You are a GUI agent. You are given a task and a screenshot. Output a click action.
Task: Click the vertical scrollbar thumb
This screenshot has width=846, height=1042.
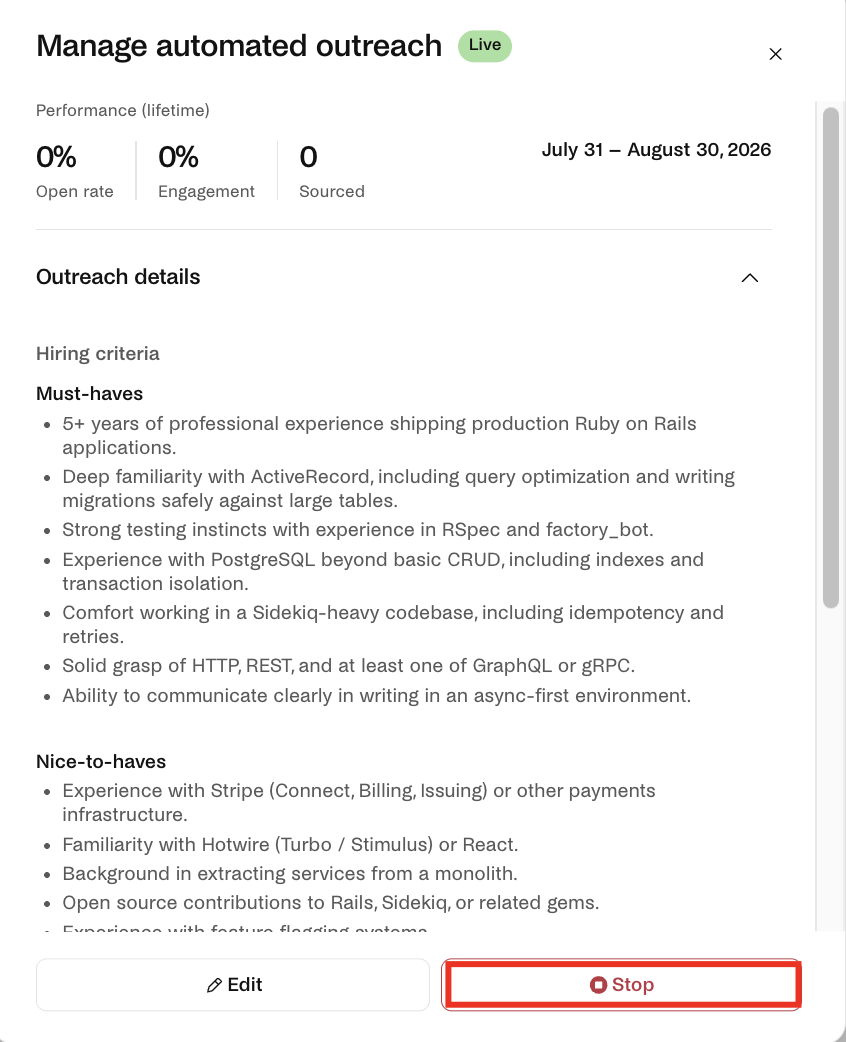[831, 358]
